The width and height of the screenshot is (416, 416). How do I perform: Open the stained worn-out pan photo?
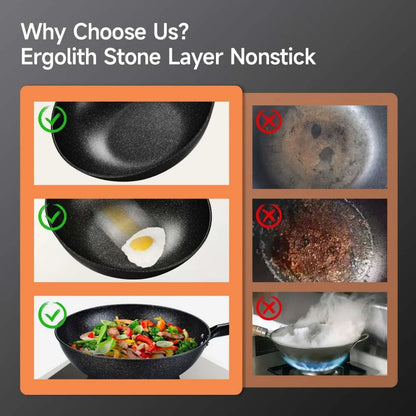tap(320, 147)
